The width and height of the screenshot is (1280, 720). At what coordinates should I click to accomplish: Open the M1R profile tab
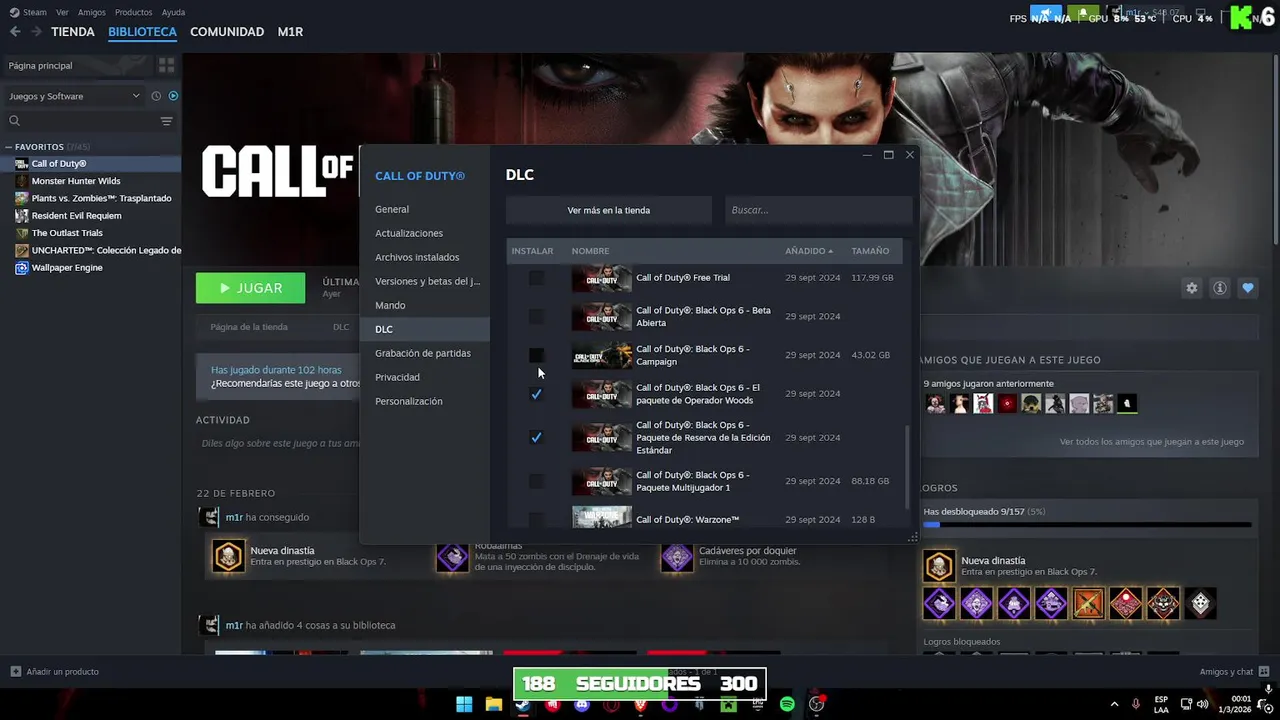click(290, 32)
